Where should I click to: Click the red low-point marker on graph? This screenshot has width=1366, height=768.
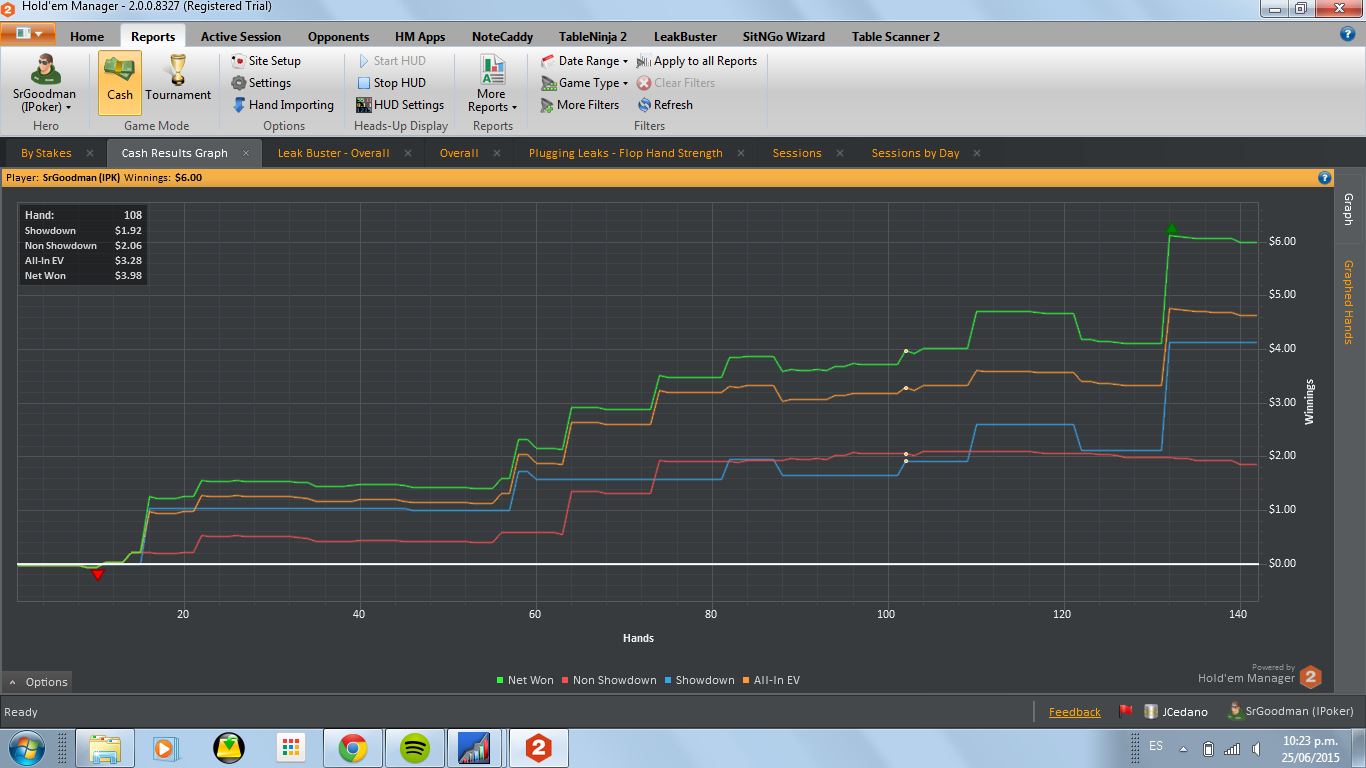pyautogui.click(x=97, y=574)
